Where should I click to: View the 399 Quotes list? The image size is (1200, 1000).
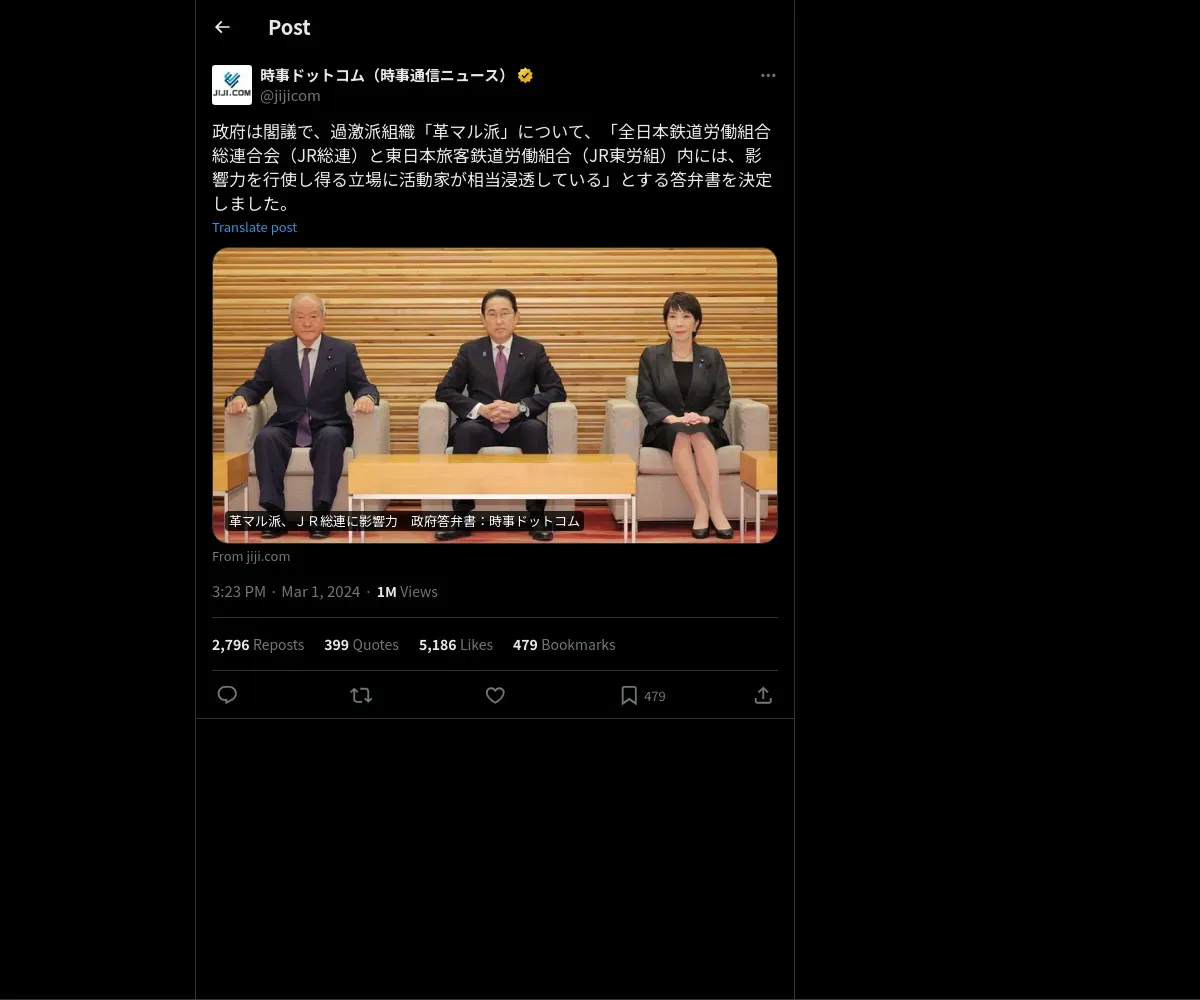361,645
